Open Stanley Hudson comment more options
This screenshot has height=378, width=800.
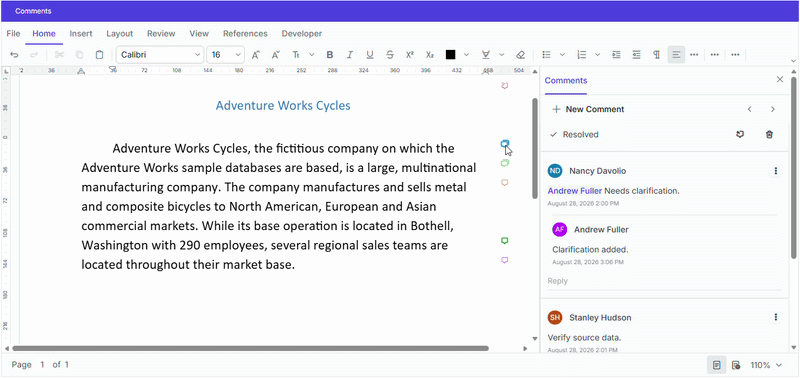coord(776,317)
